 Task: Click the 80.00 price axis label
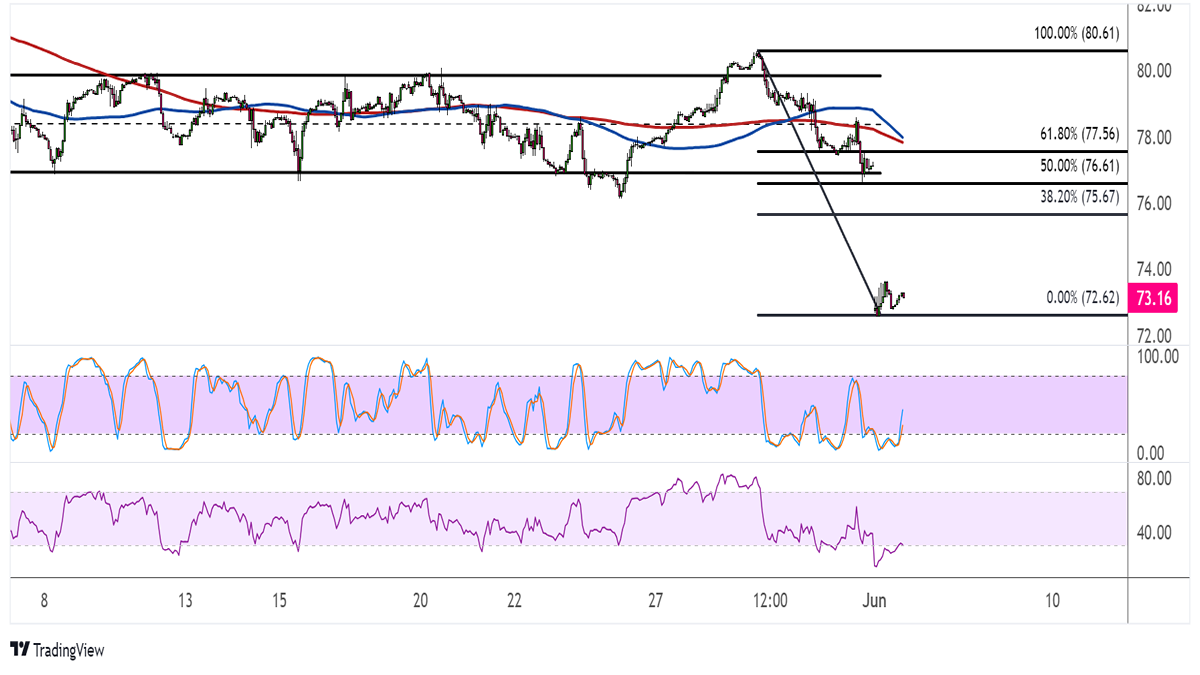pos(1153,71)
